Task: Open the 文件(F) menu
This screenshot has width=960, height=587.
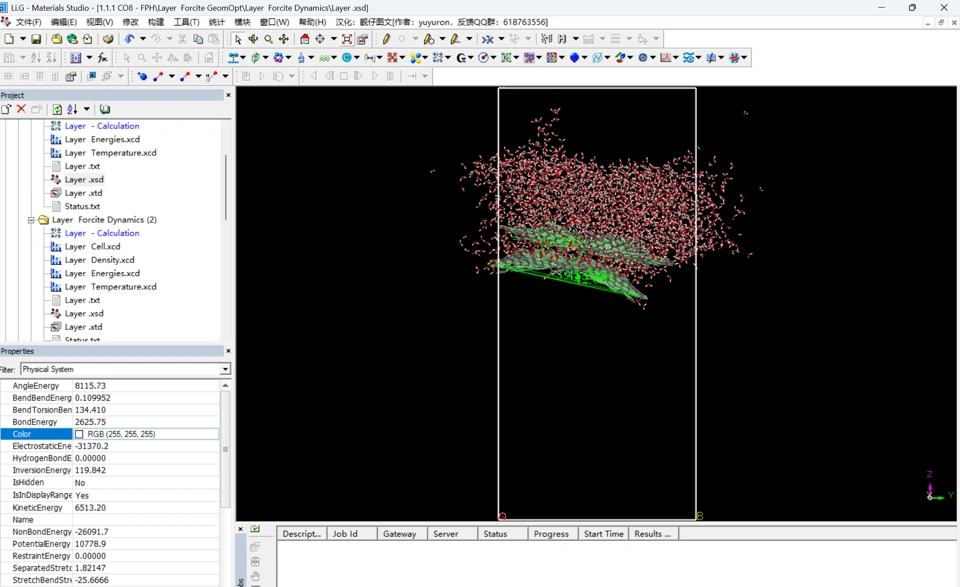Action: coord(28,22)
